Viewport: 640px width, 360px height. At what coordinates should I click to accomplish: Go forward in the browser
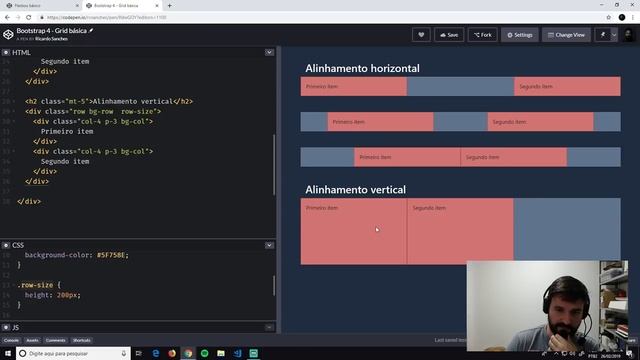[x=18, y=18]
